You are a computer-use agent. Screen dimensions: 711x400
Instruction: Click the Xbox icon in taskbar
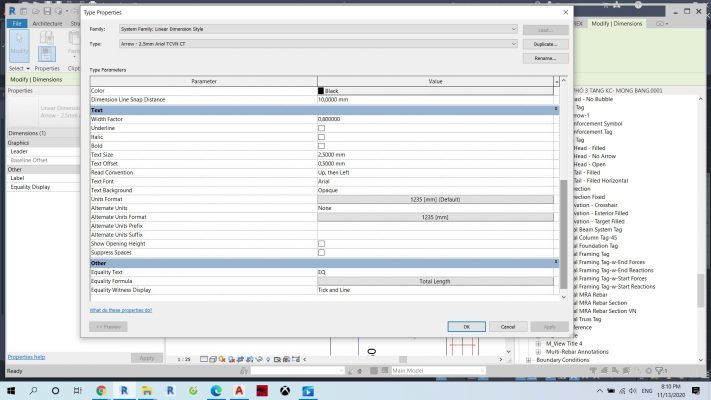pyautogui.click(x=285, y=390)
